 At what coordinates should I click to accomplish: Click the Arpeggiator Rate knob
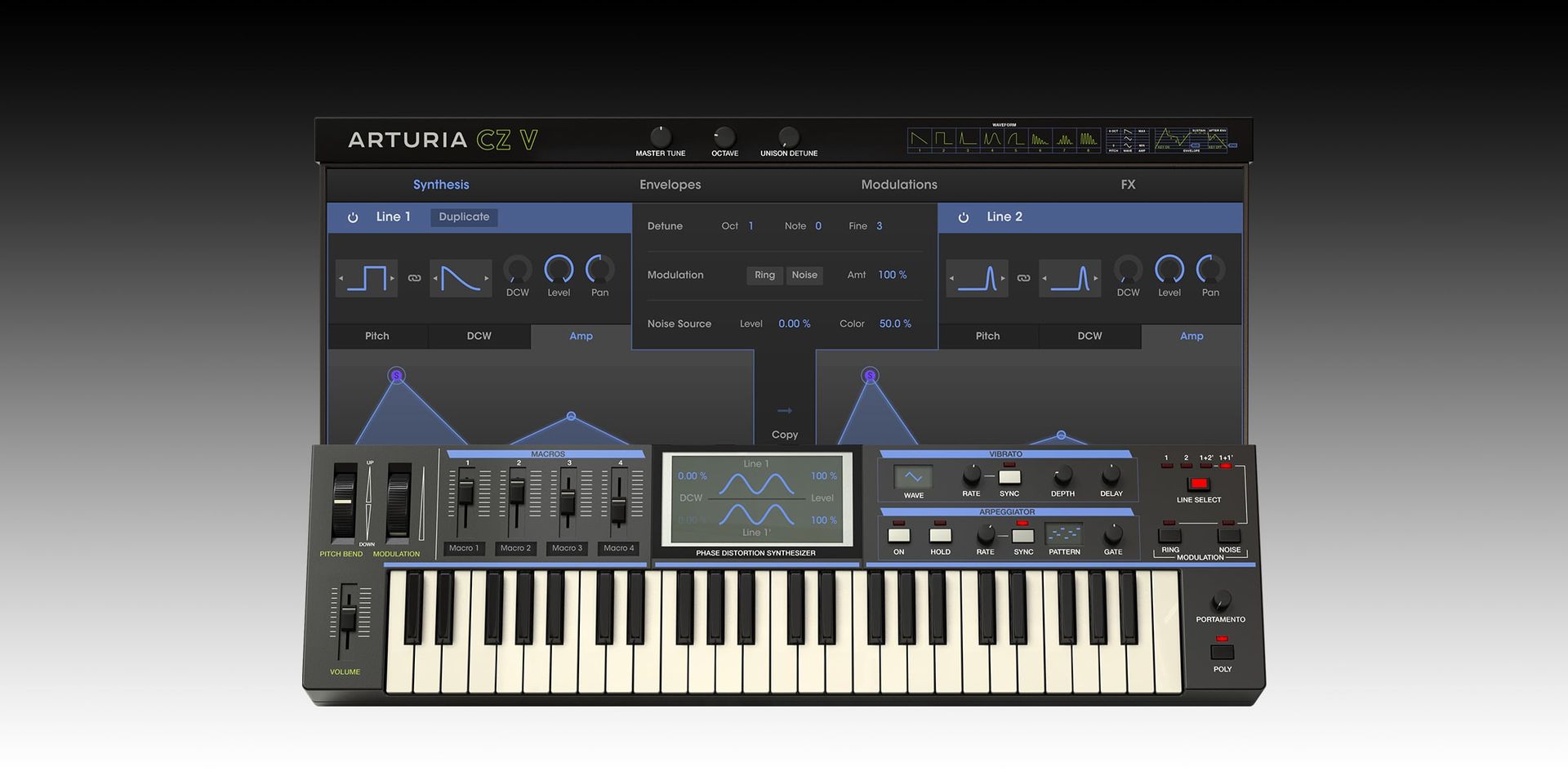[x=986, y=535]
